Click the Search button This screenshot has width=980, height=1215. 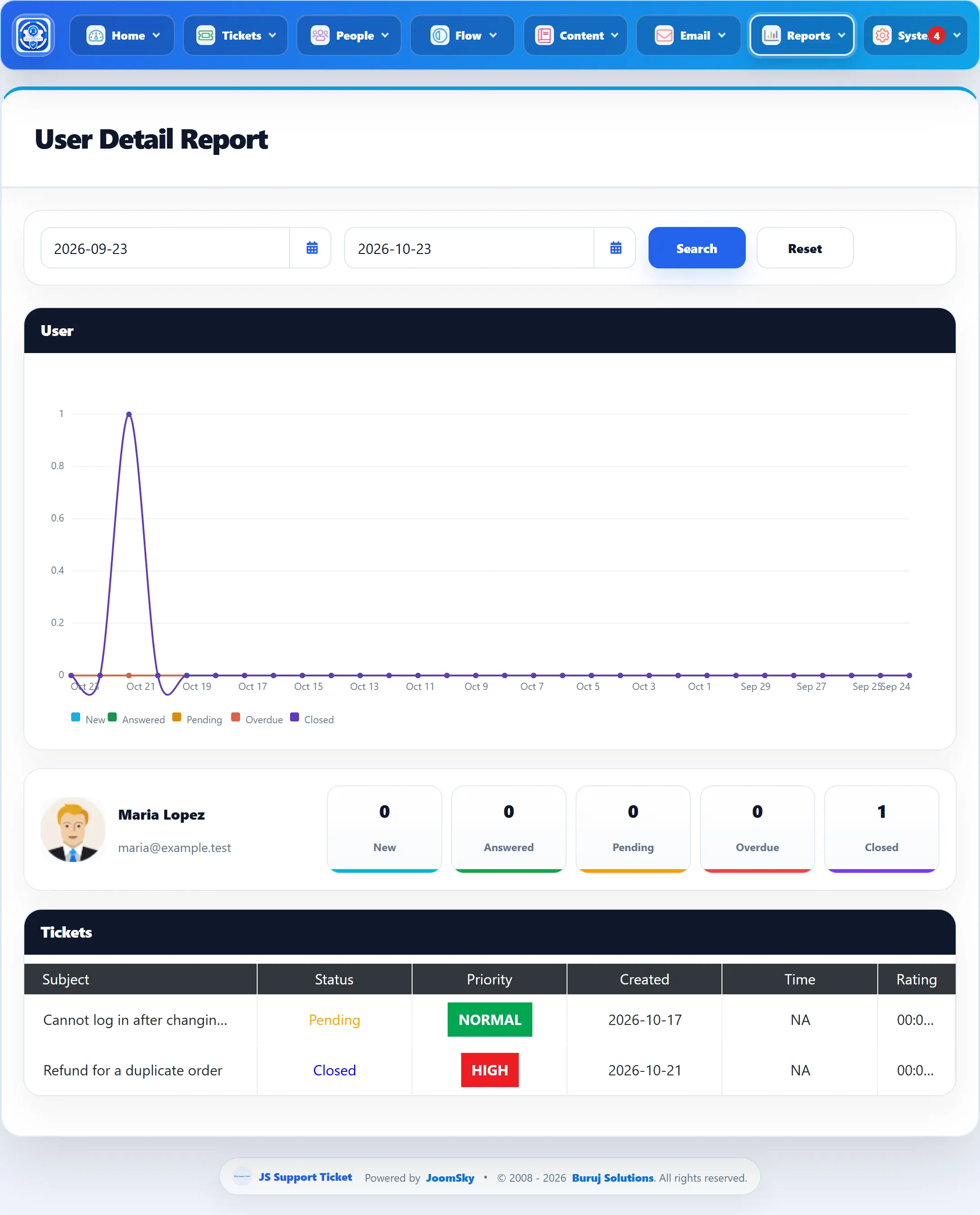697,248
